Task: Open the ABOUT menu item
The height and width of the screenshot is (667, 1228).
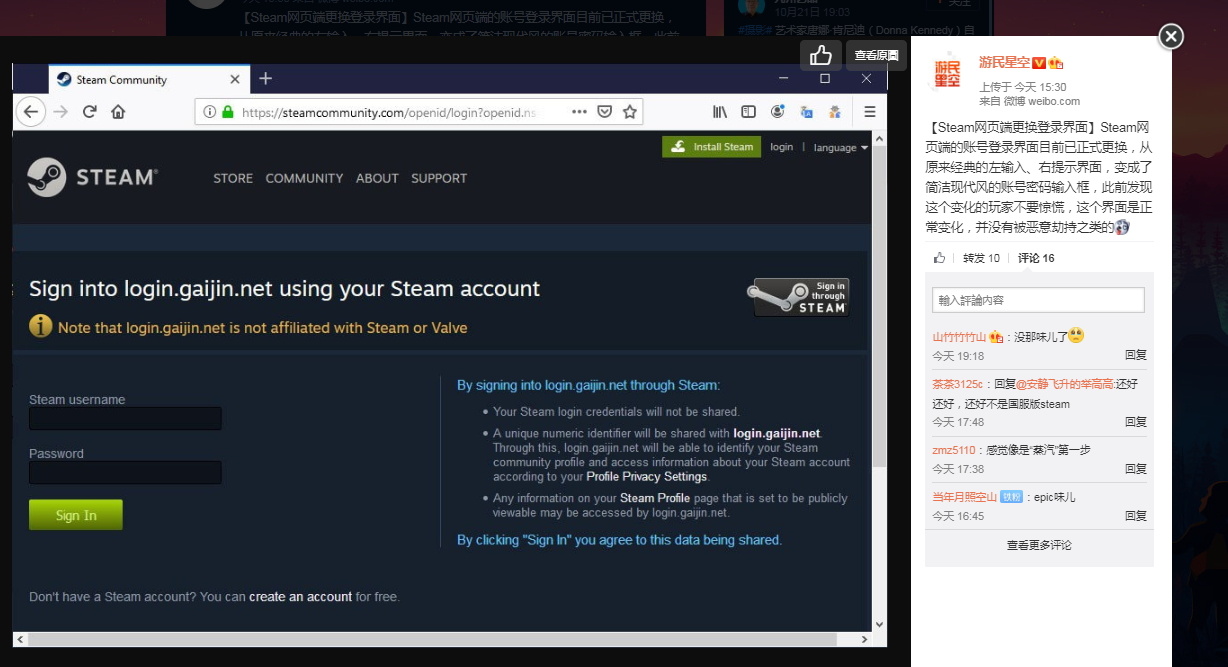Action: tap(377, 178)
